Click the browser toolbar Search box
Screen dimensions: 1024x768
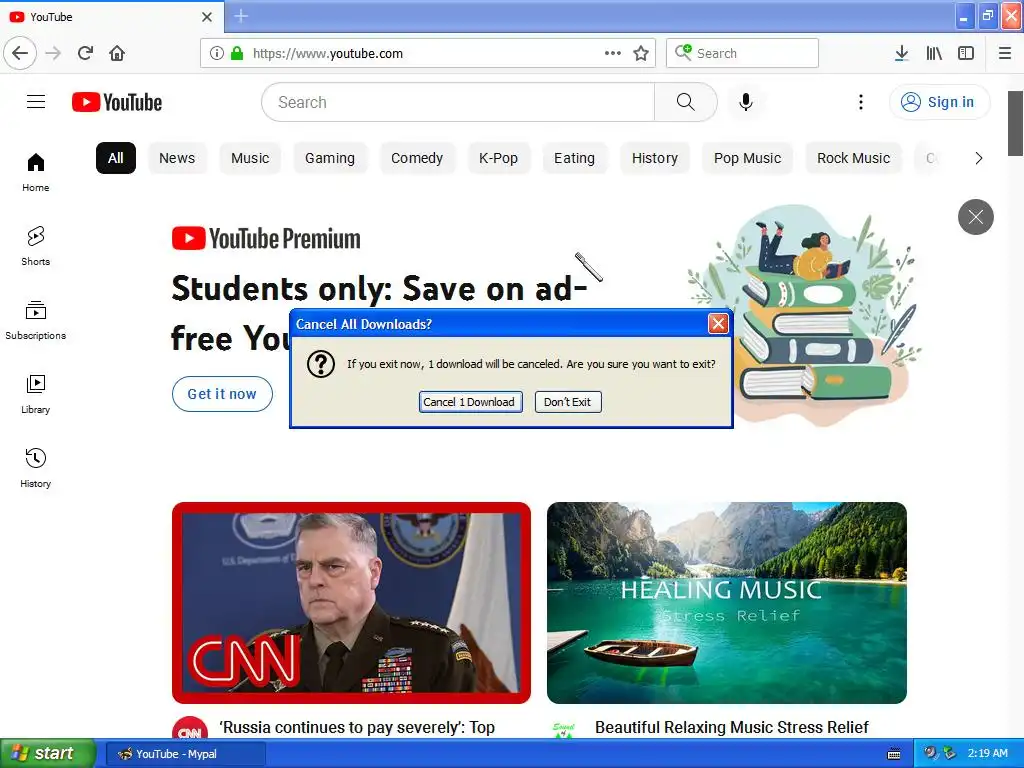click(742, 53)
